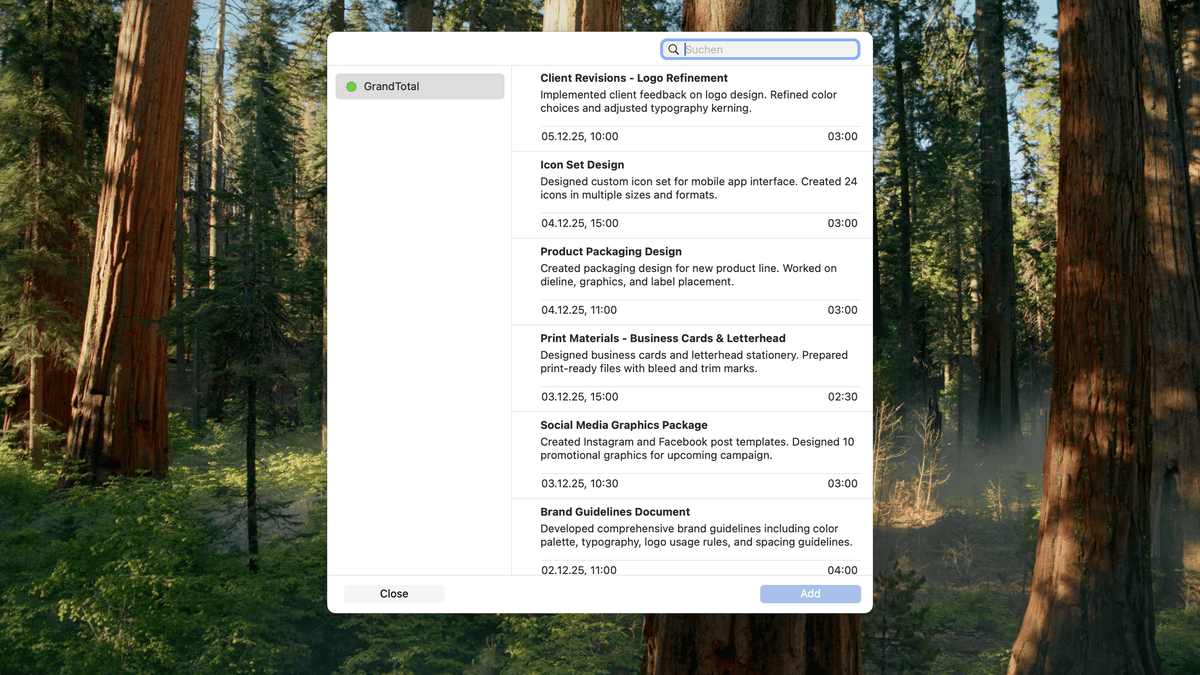The height and width of the screenshot is (675, 1200).
Task: Select the Social Media Graphics Package entry
Action: [x=623, y=425]
